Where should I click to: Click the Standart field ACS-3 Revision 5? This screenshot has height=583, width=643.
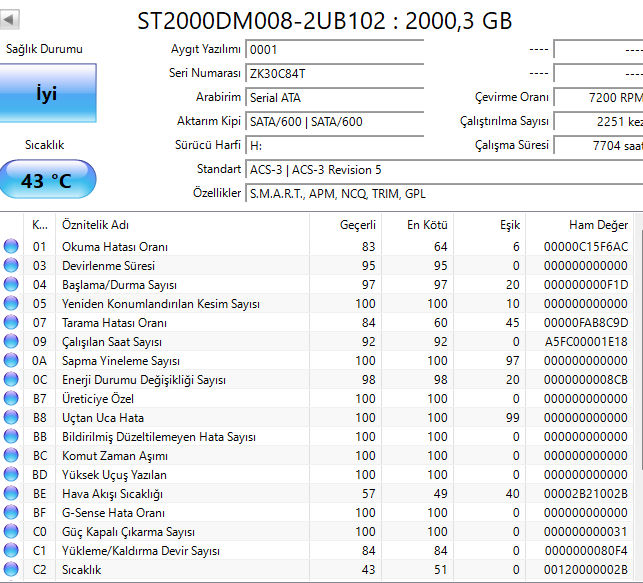click(444, 170)
